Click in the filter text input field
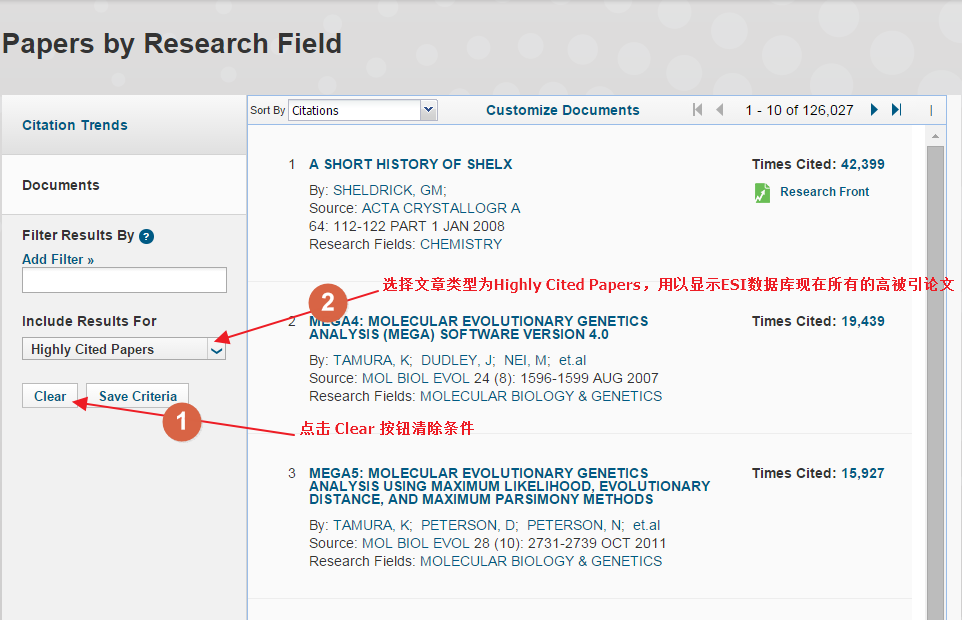The image size is (962, 620). (125, 280)
